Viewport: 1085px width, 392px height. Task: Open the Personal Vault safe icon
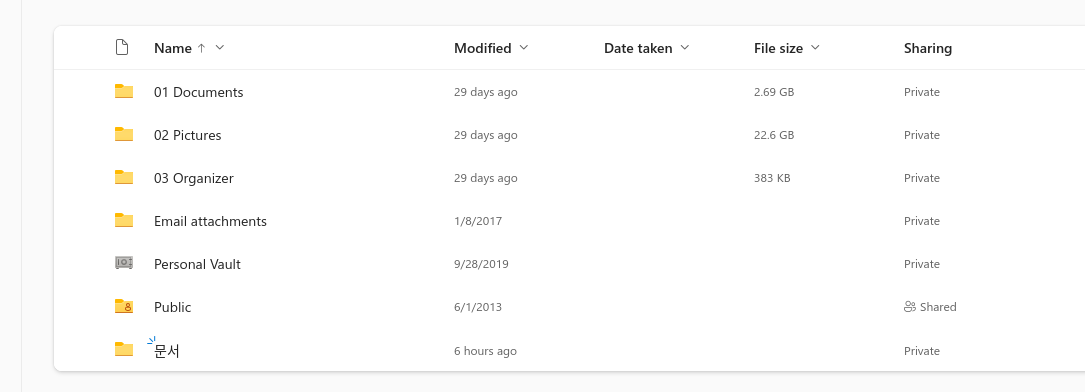124,263
